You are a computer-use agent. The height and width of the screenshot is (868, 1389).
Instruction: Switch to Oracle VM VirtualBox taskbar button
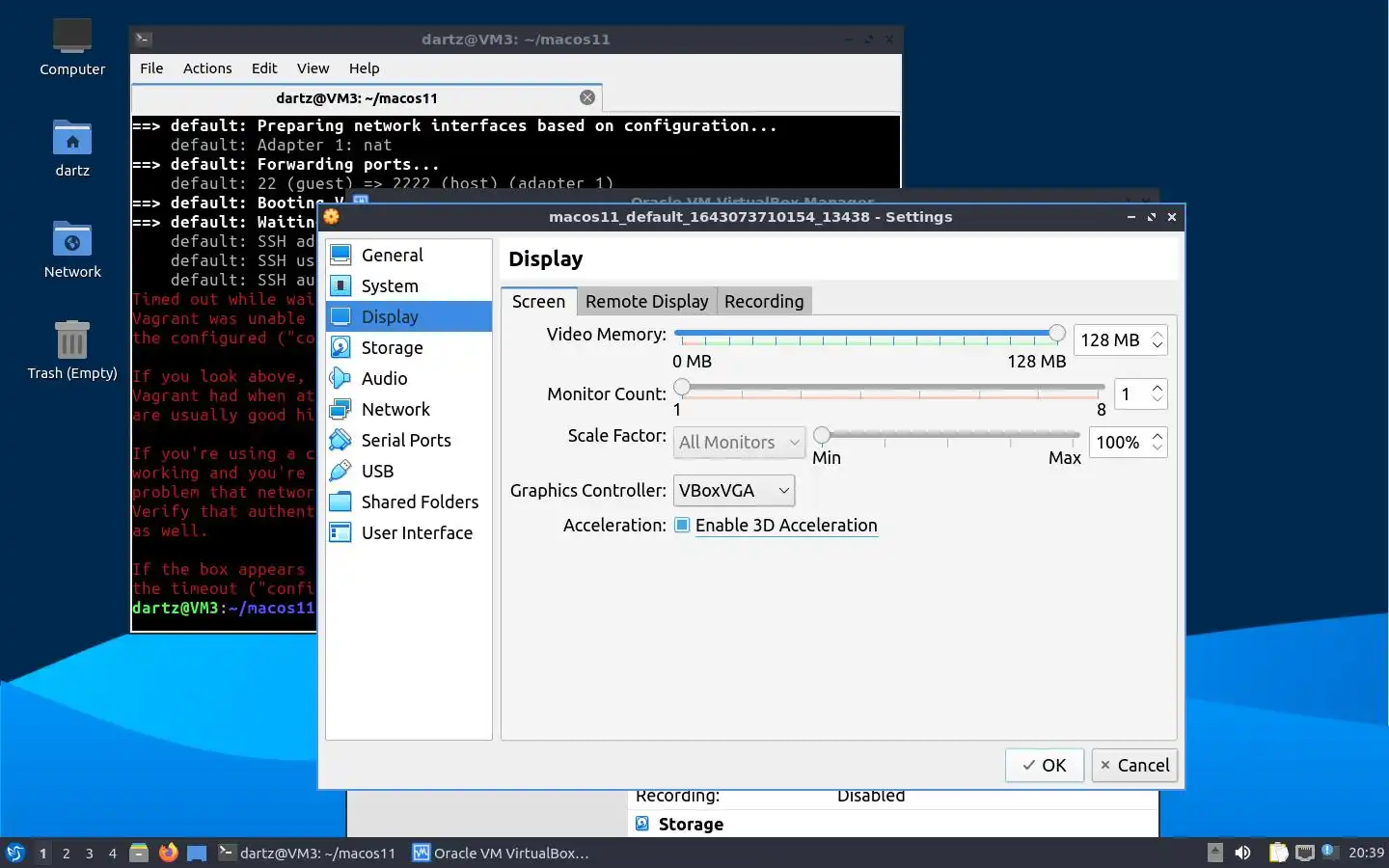(x=503, y=853)
